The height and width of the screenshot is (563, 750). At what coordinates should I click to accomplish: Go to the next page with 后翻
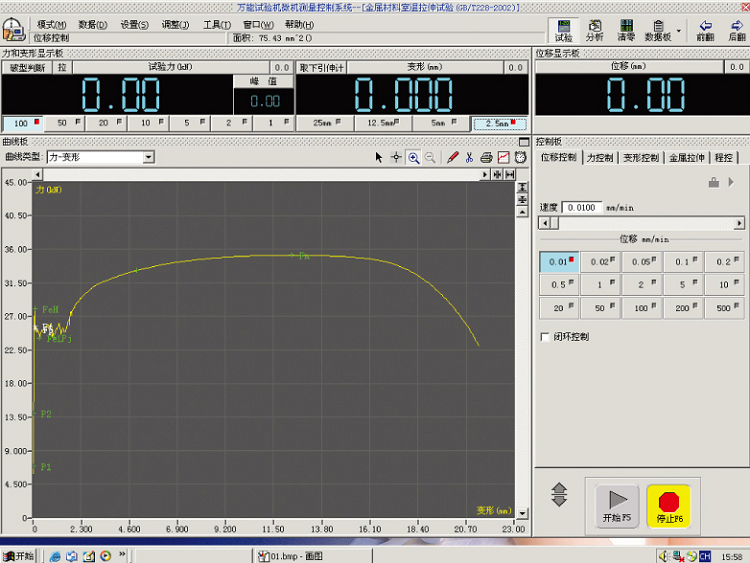(x=737, y=30)
